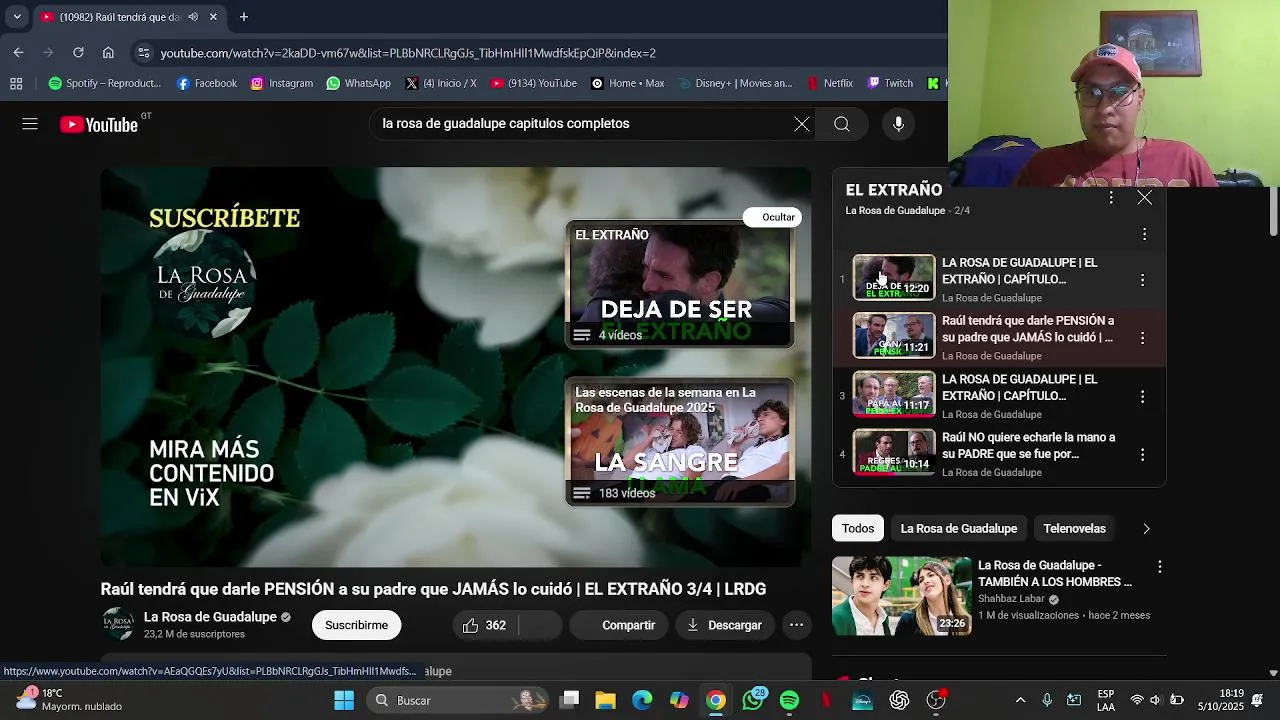The height and width of the screenshot is (720, 1280).
Task: Open recommended video thumbnail 23:26
Action: tap(902, 596)
